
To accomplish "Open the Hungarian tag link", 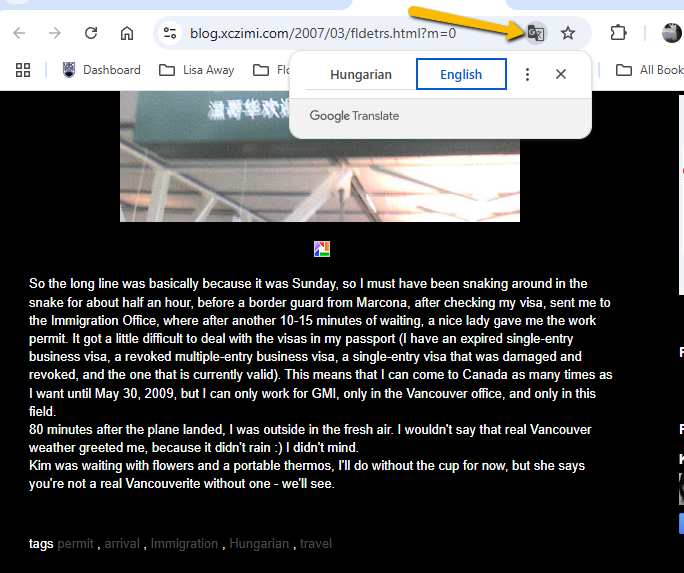I will tap(259, 544).
